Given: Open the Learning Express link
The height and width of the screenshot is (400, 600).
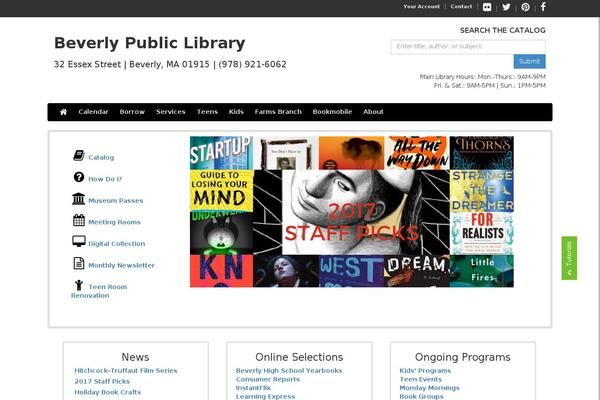Looking at the screenshot, I should tap(265, 397).
